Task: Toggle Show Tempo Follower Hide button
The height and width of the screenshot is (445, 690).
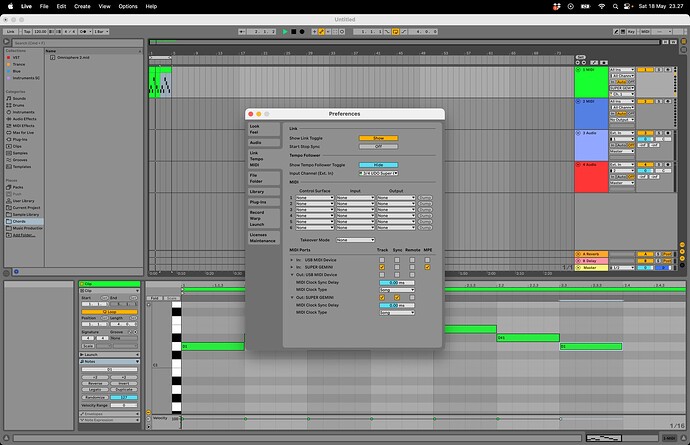Action: (378, 165)
